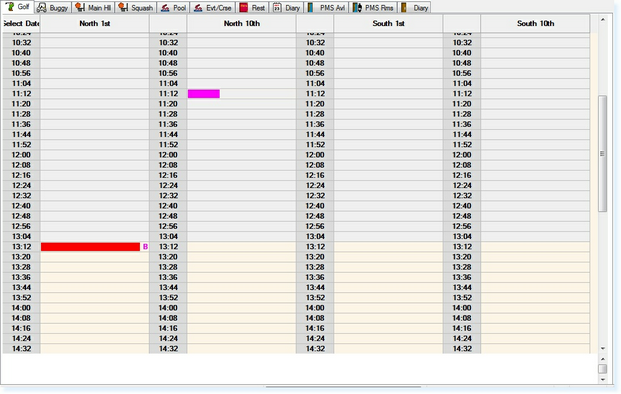
Task: Click the 13:12 time label beside North 1st
Action: (x=21, y=247)
